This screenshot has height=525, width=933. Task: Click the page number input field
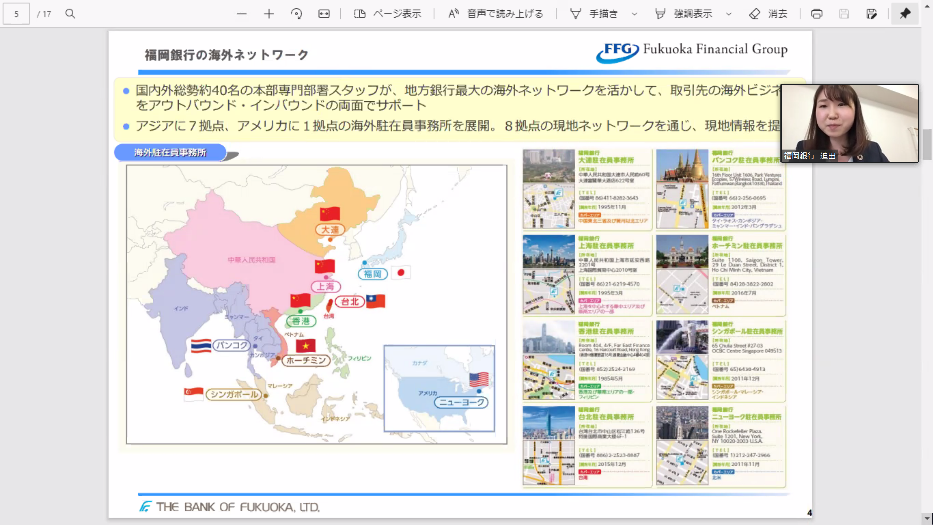tap(16, 13)
